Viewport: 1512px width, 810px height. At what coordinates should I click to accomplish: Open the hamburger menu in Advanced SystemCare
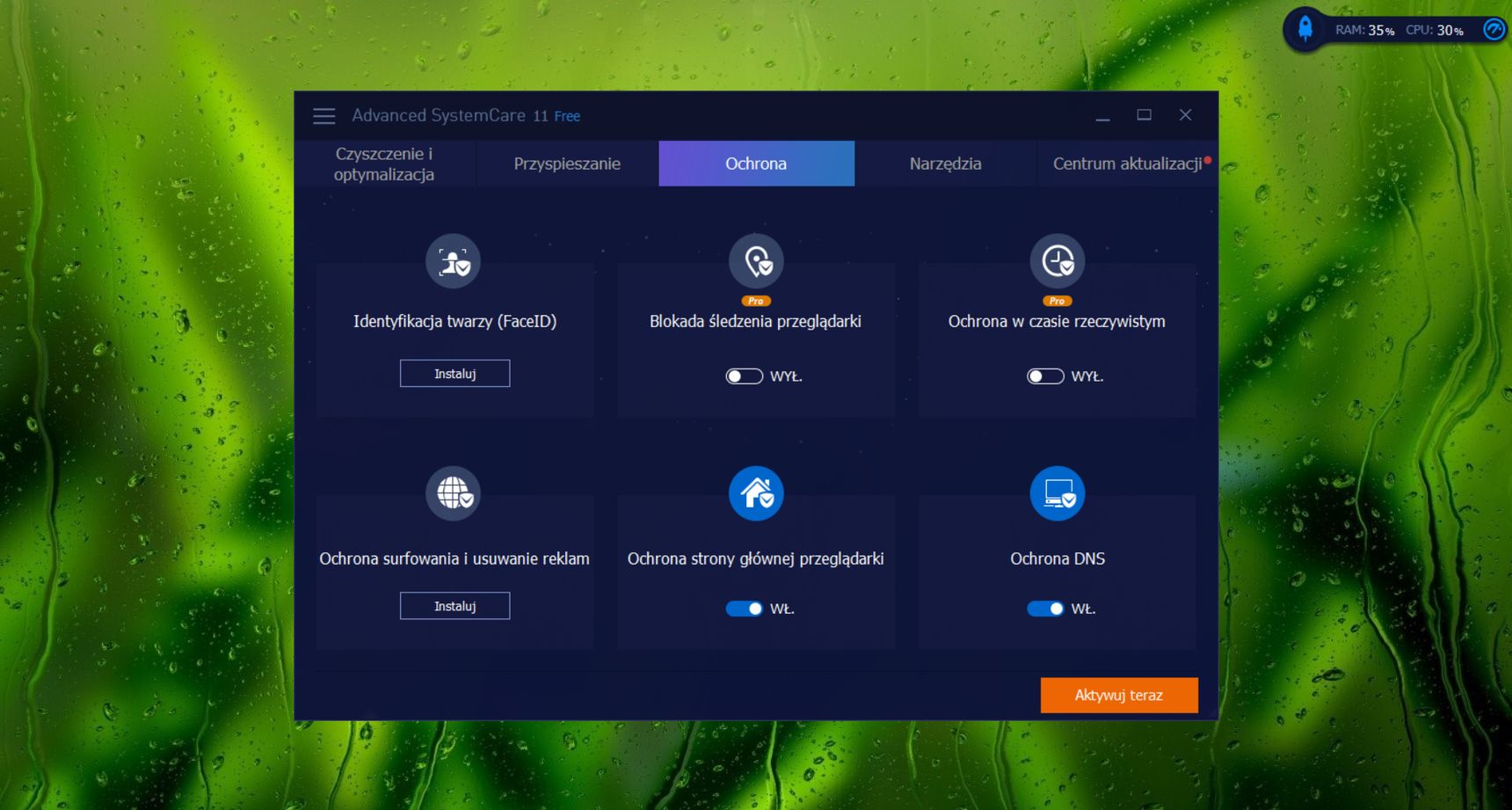(x=324, y=116)
